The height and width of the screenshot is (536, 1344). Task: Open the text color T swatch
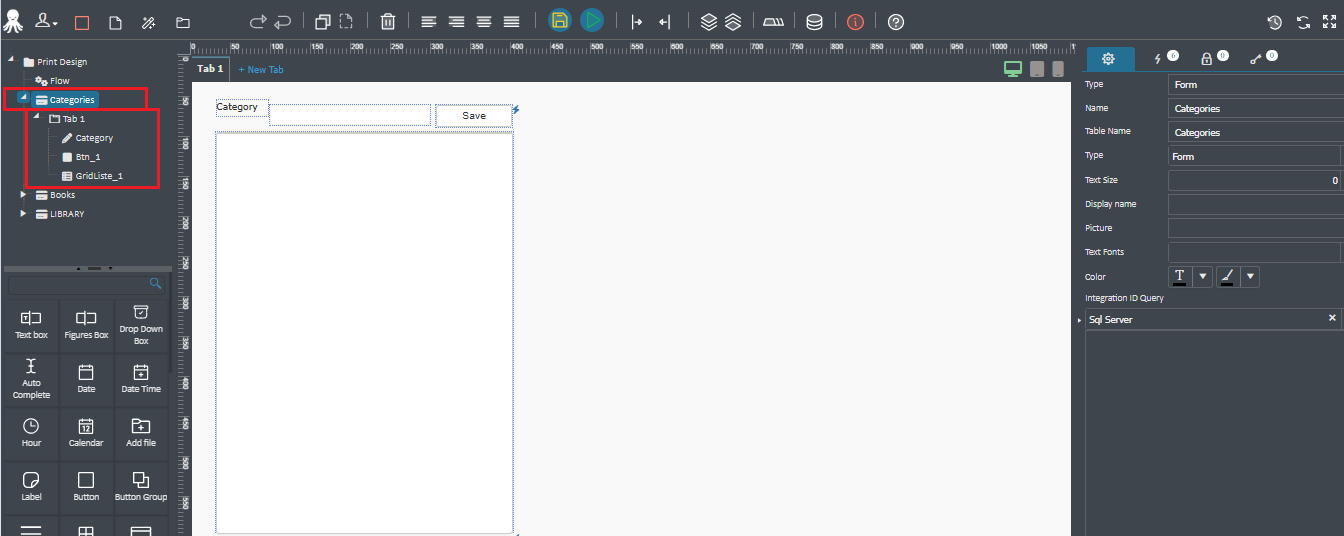1180,276
